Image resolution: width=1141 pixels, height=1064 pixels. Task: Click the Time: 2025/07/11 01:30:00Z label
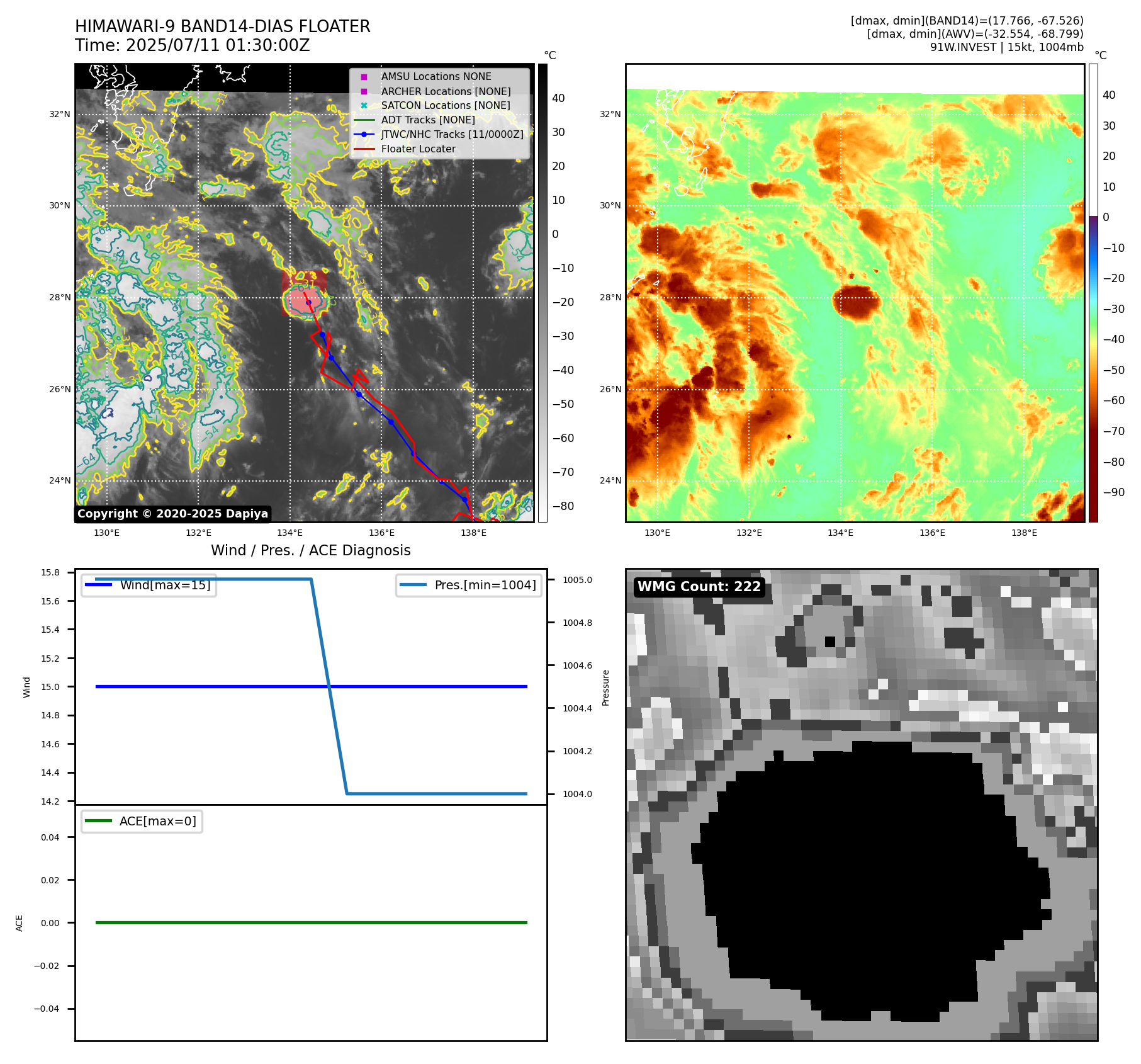pyautogui.click(x=193, y=46)
